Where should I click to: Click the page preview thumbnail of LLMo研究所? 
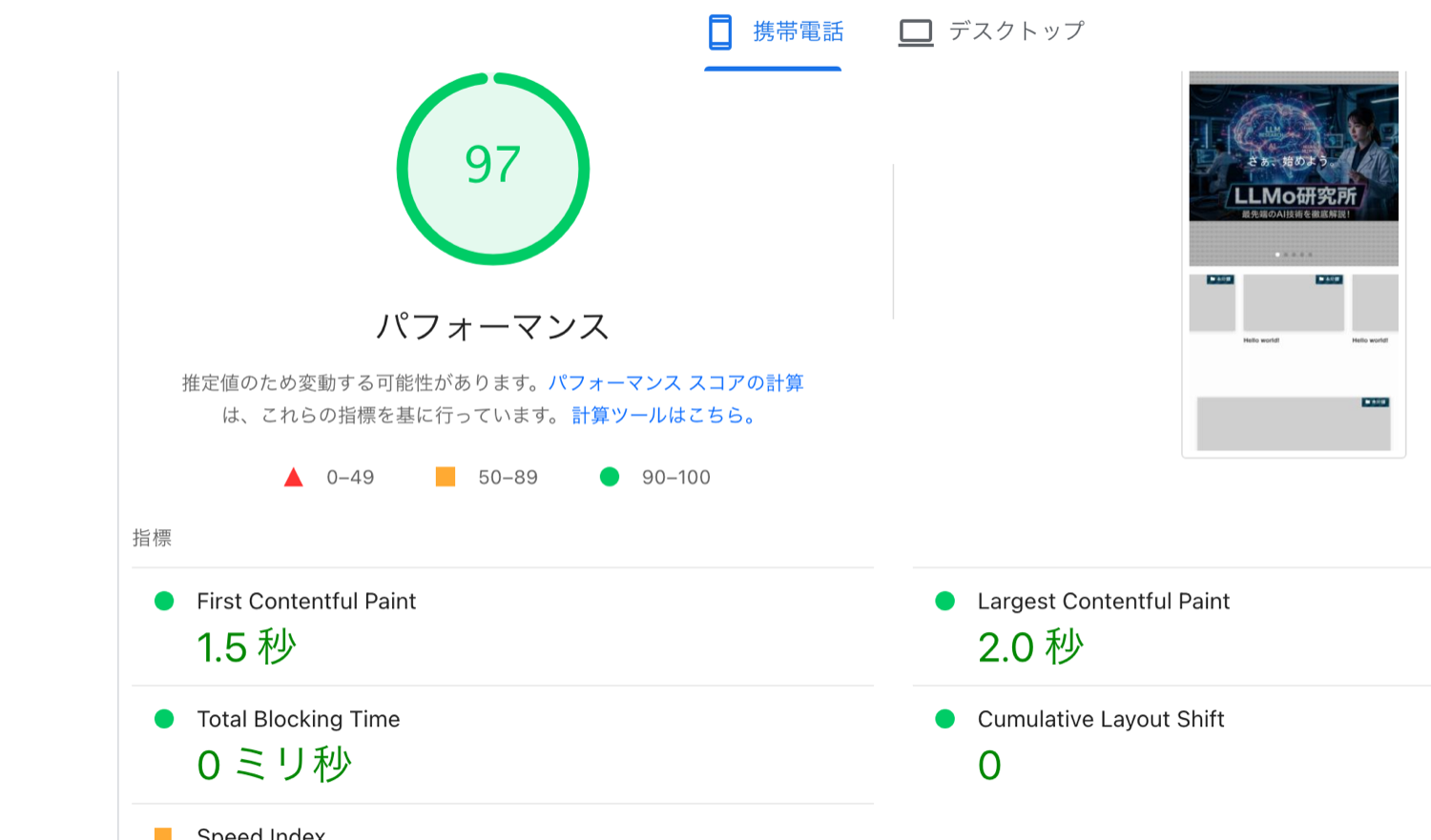(1294, 262)
